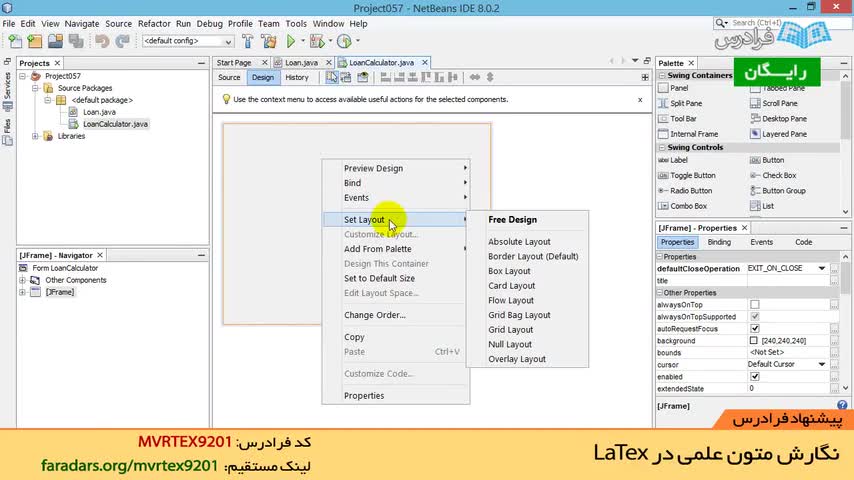The image size is (854, 480).
Task: Click the background color swatch
Action: click(x=754, y=341)
